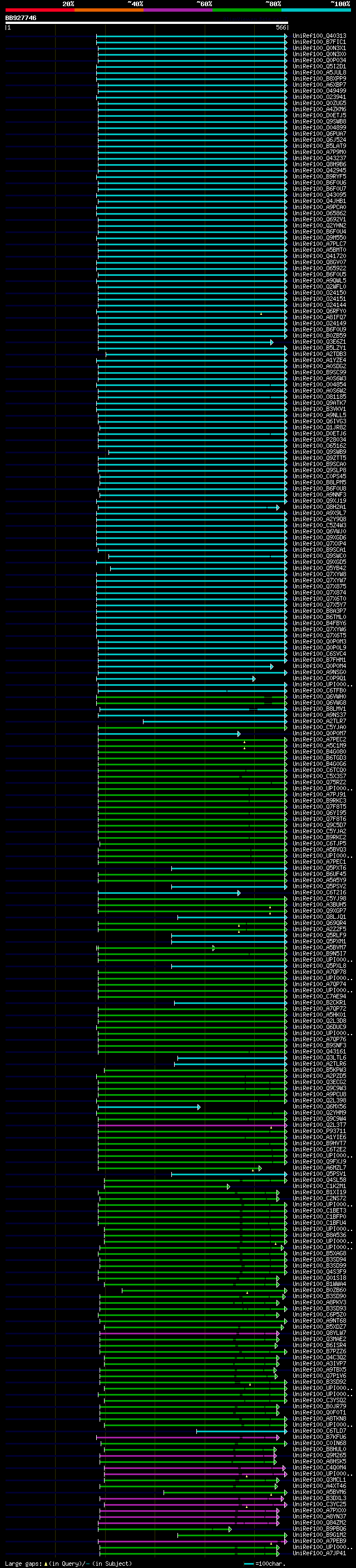Select hit UniRef100_B7FHM1
The width and height of the screenshot is (356, 1568).
point(319,660)
